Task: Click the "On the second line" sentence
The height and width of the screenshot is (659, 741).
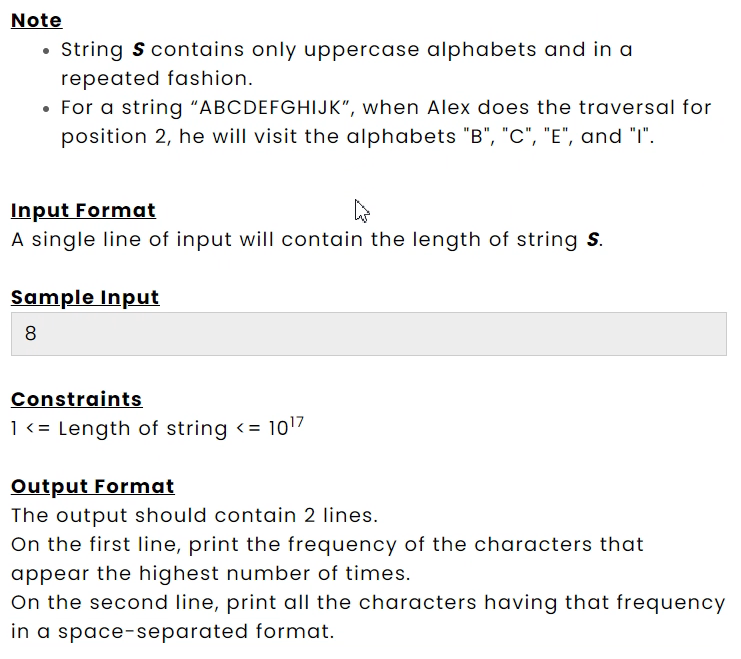Action: pos(368,617)
